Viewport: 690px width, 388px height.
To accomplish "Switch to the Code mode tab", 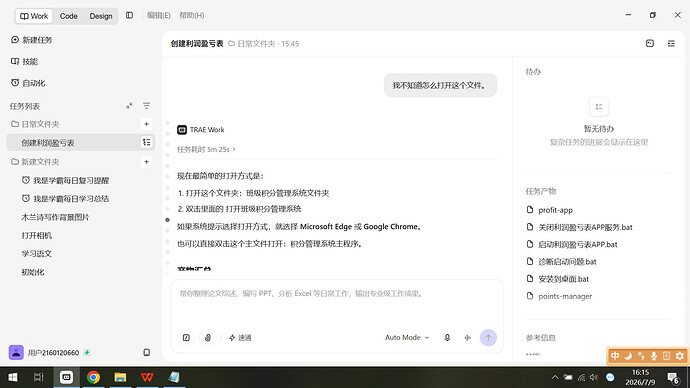I will (x=68, y=16).
